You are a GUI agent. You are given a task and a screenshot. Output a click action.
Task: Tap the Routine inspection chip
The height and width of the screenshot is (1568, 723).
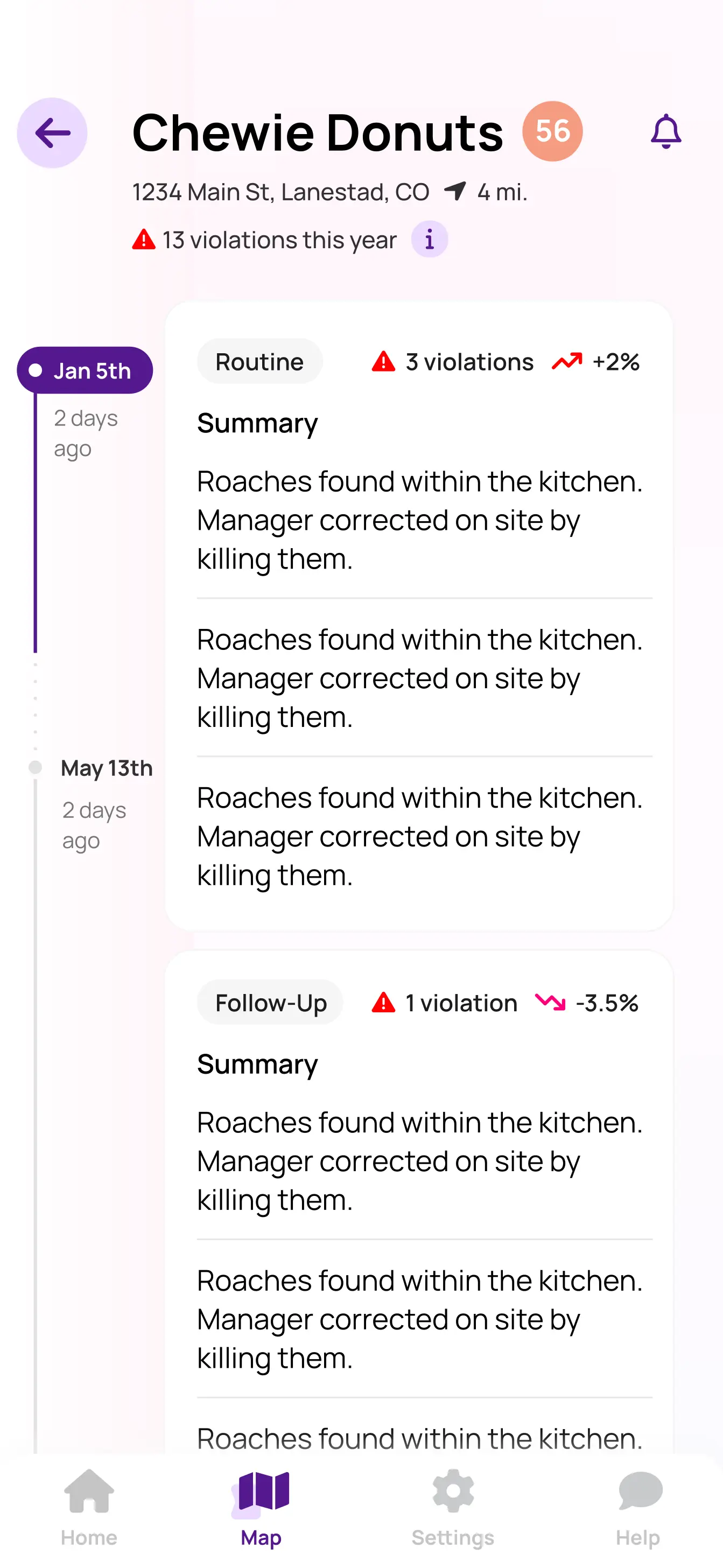point(259,361)
